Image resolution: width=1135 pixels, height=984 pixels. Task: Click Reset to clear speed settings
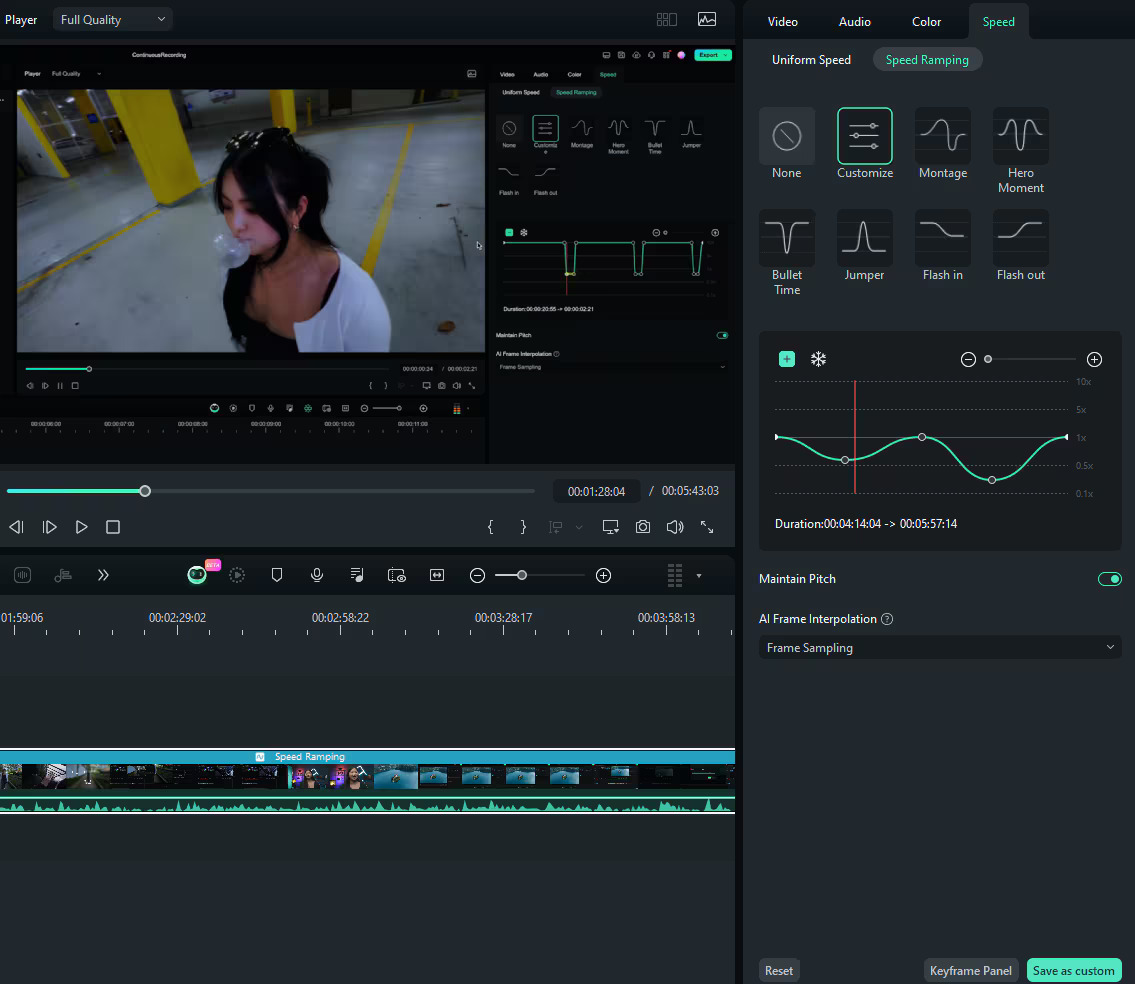(x=779, y=969)
